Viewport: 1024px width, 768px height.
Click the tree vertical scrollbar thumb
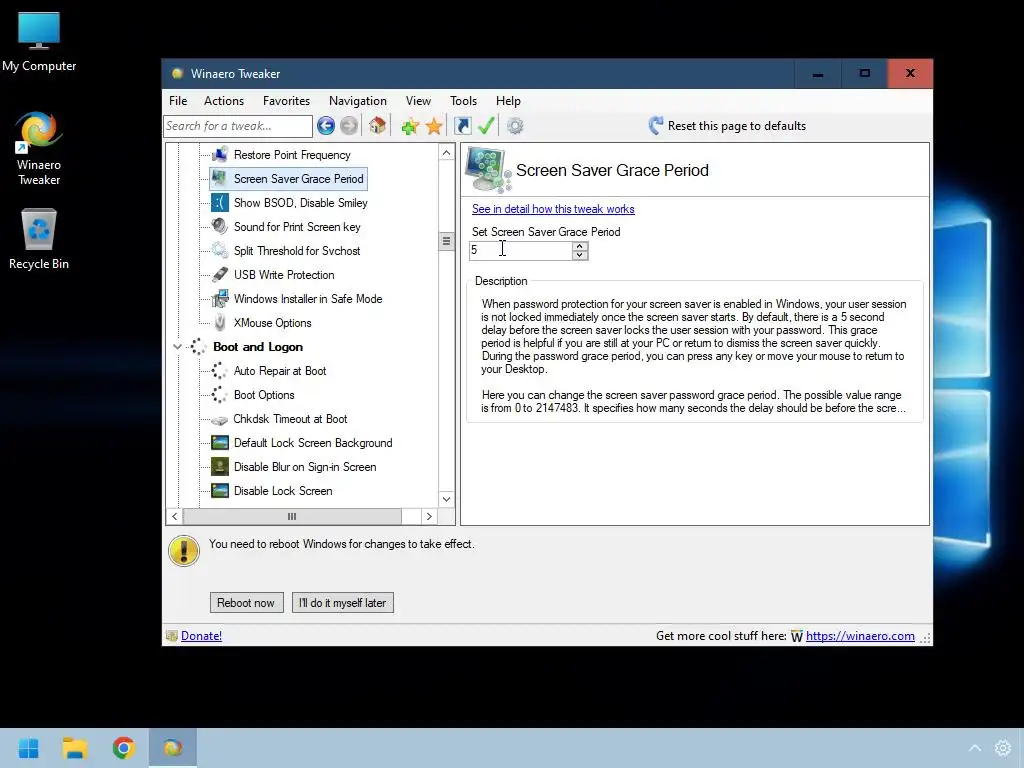[x=446, y=241]
